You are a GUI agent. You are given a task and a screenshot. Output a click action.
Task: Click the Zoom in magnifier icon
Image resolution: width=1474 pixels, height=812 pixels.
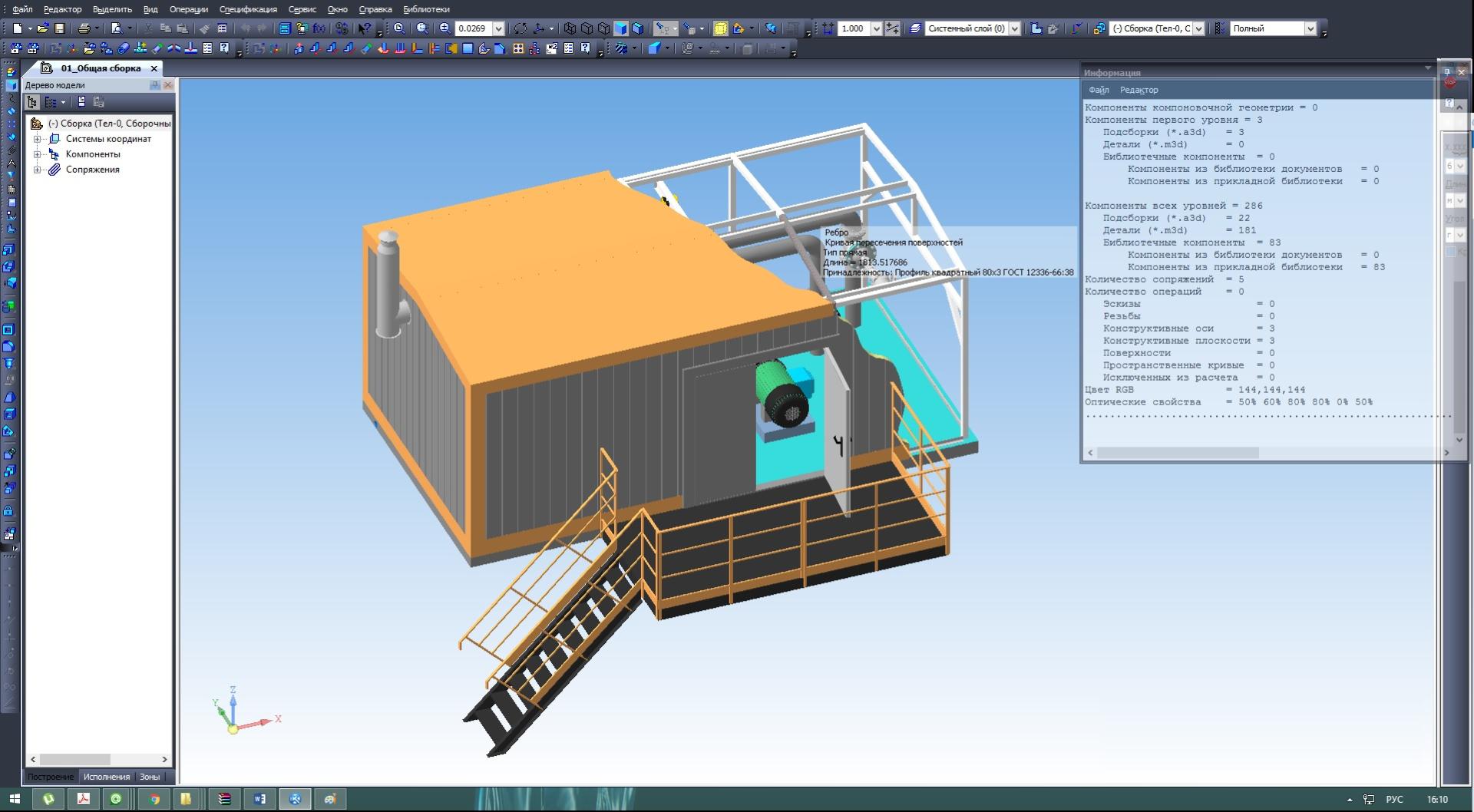pyautogui.click(x=445, y=28)
